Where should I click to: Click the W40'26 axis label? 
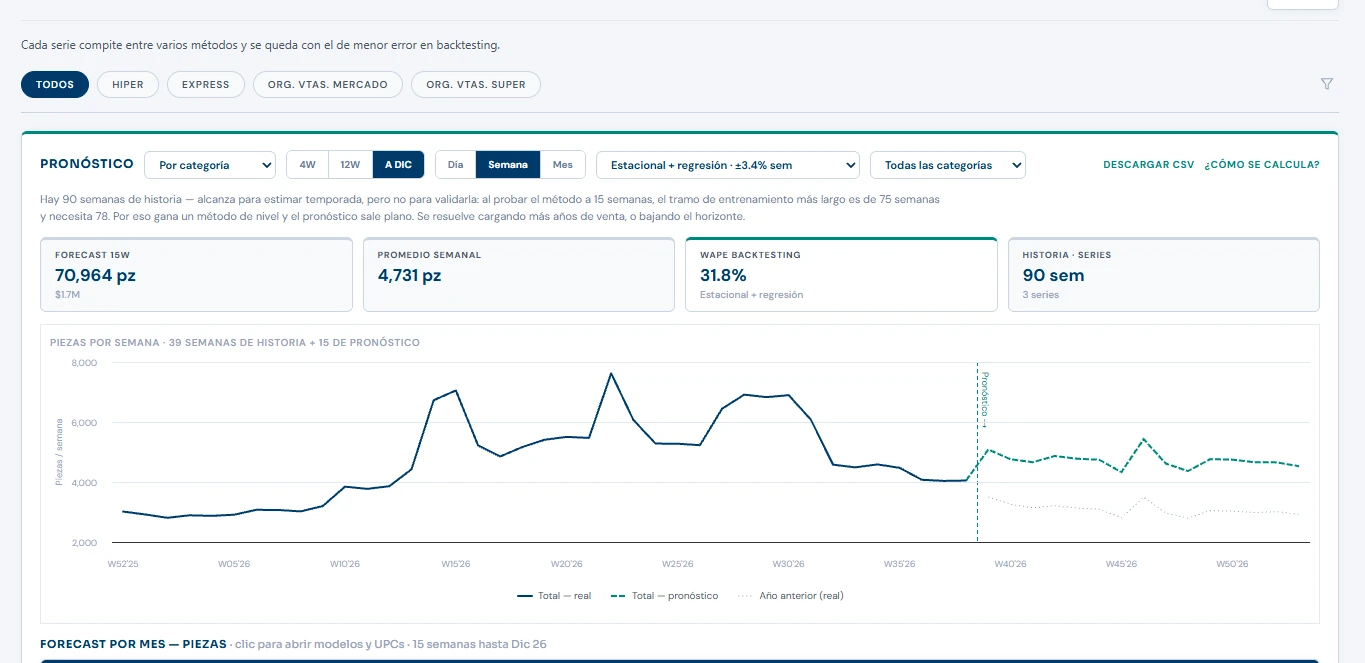tap(1010, 564)
